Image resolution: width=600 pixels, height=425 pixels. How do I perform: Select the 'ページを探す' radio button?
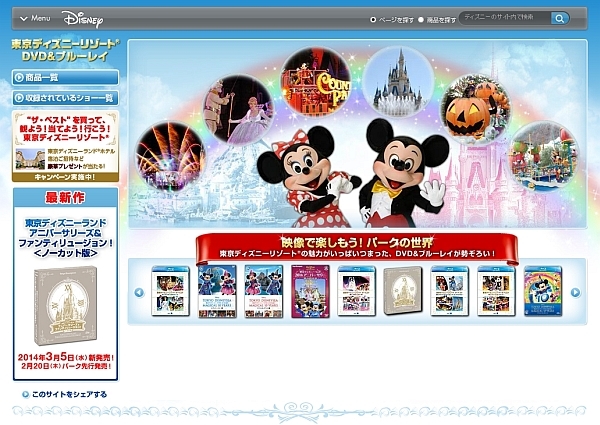tap(373, 20)
